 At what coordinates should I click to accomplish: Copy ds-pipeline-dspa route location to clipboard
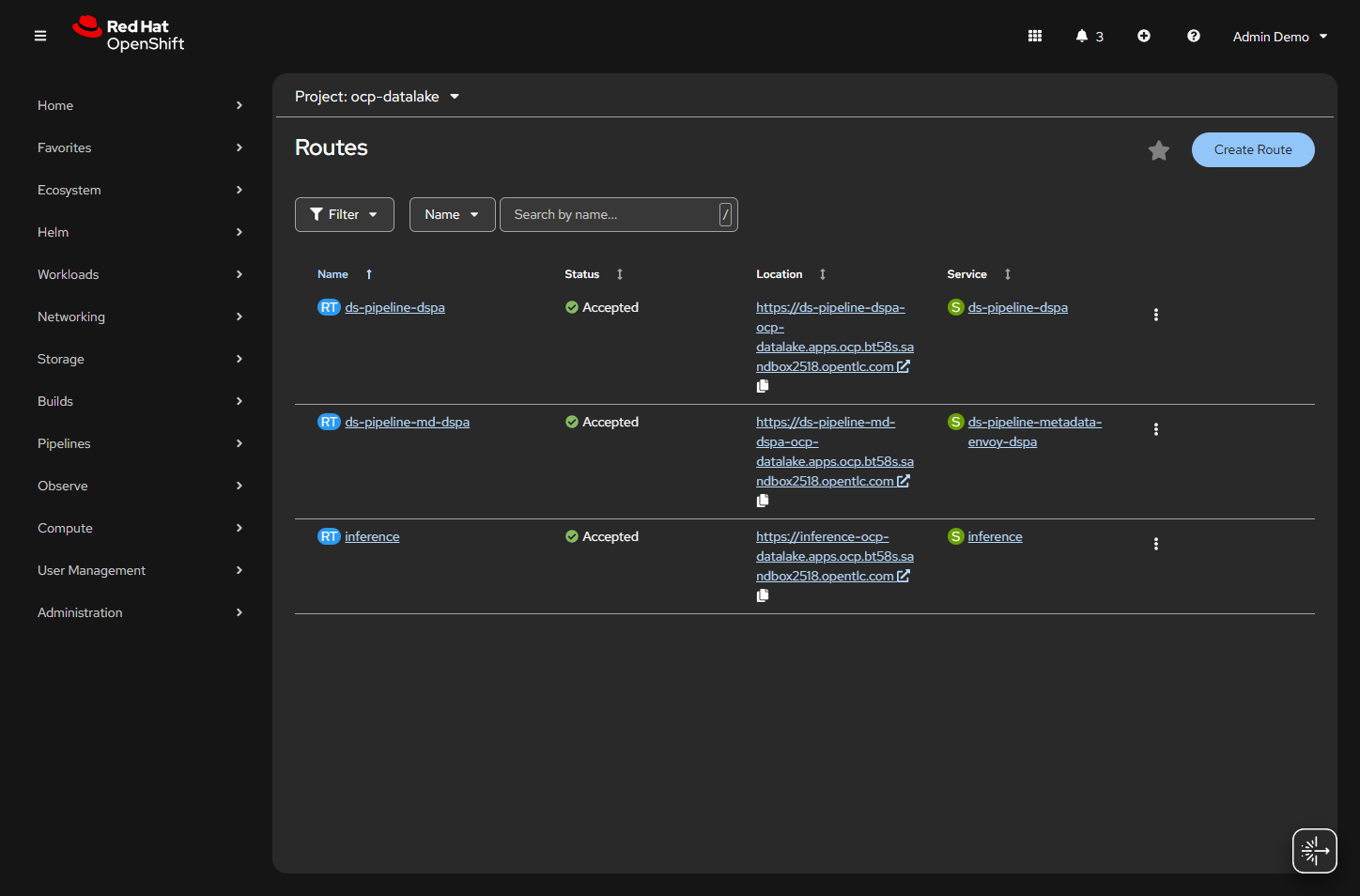[x=763, y=386]
